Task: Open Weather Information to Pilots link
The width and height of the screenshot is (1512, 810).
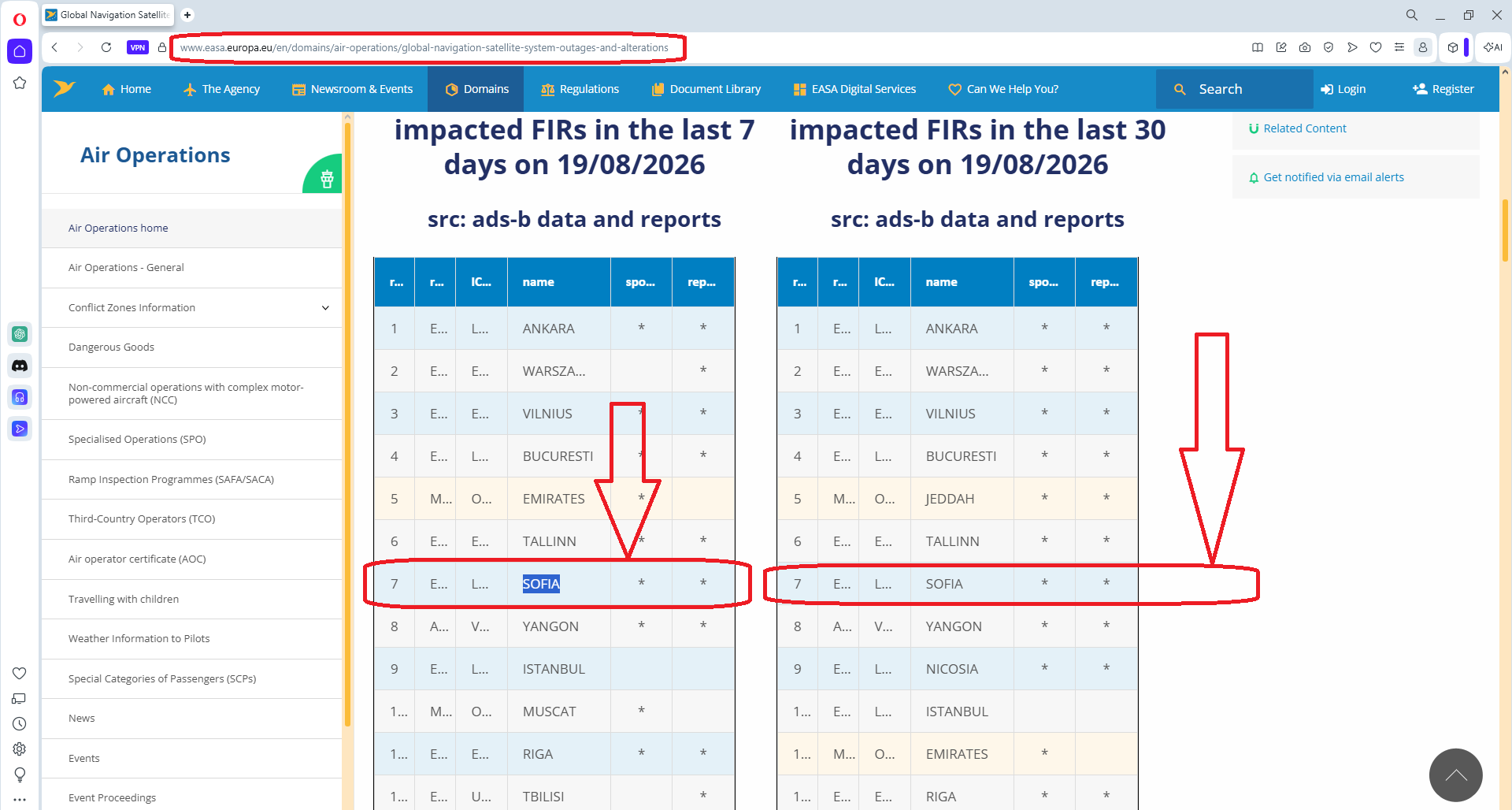Action: point(139,638)
